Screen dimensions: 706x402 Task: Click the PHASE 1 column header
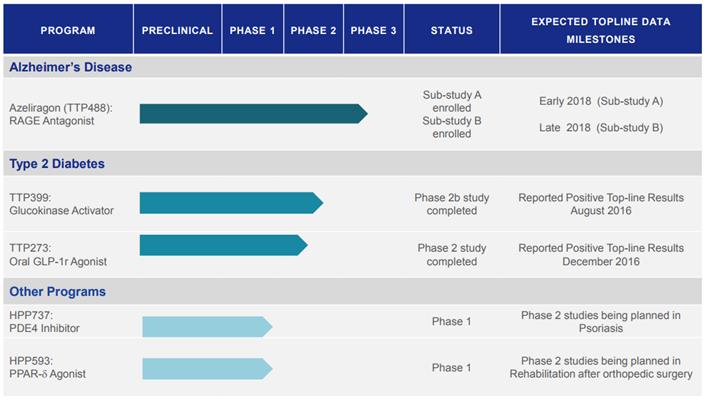252,30
